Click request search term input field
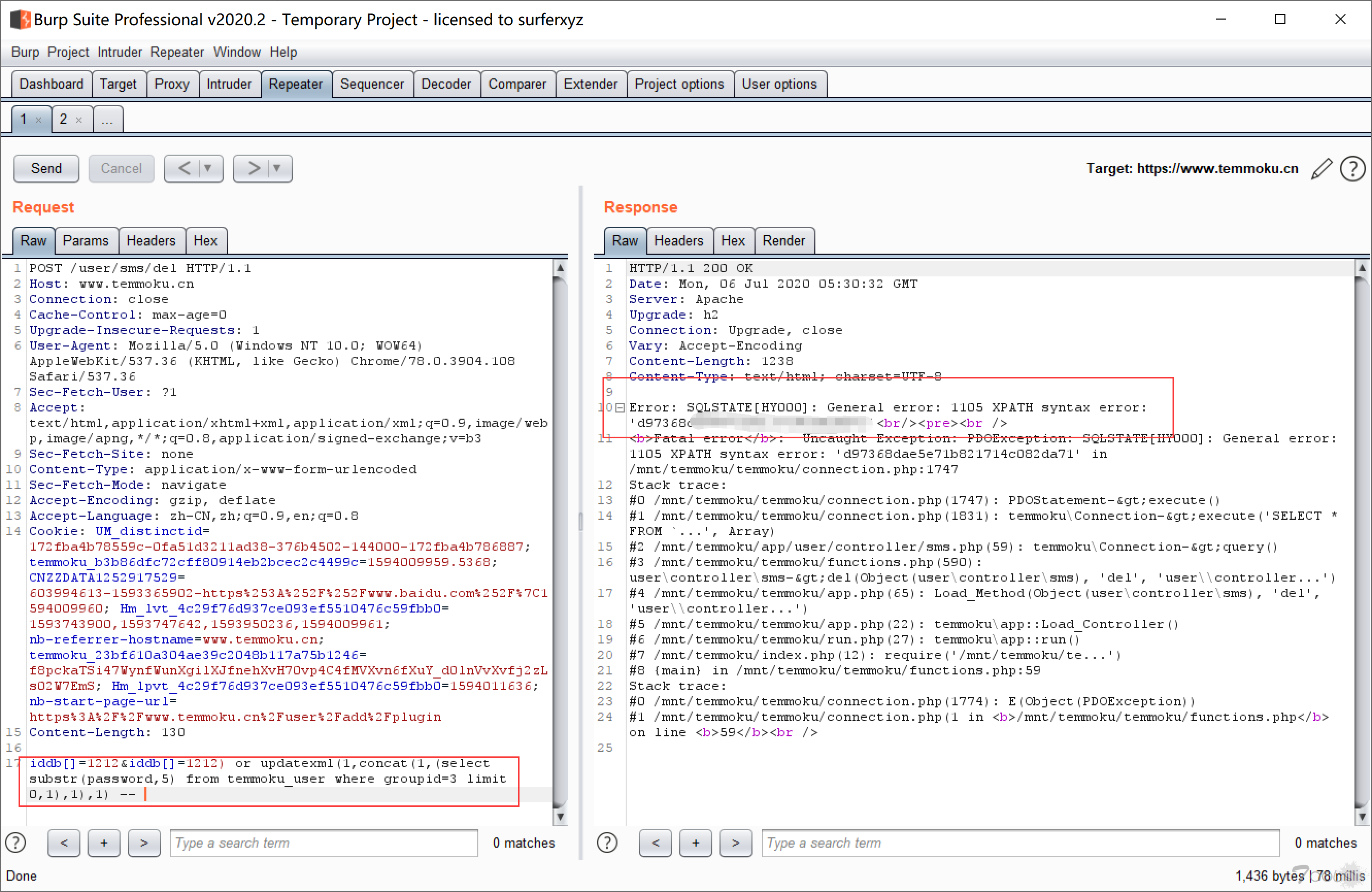Screen dimensions: 1372x892 pos(324,843)
